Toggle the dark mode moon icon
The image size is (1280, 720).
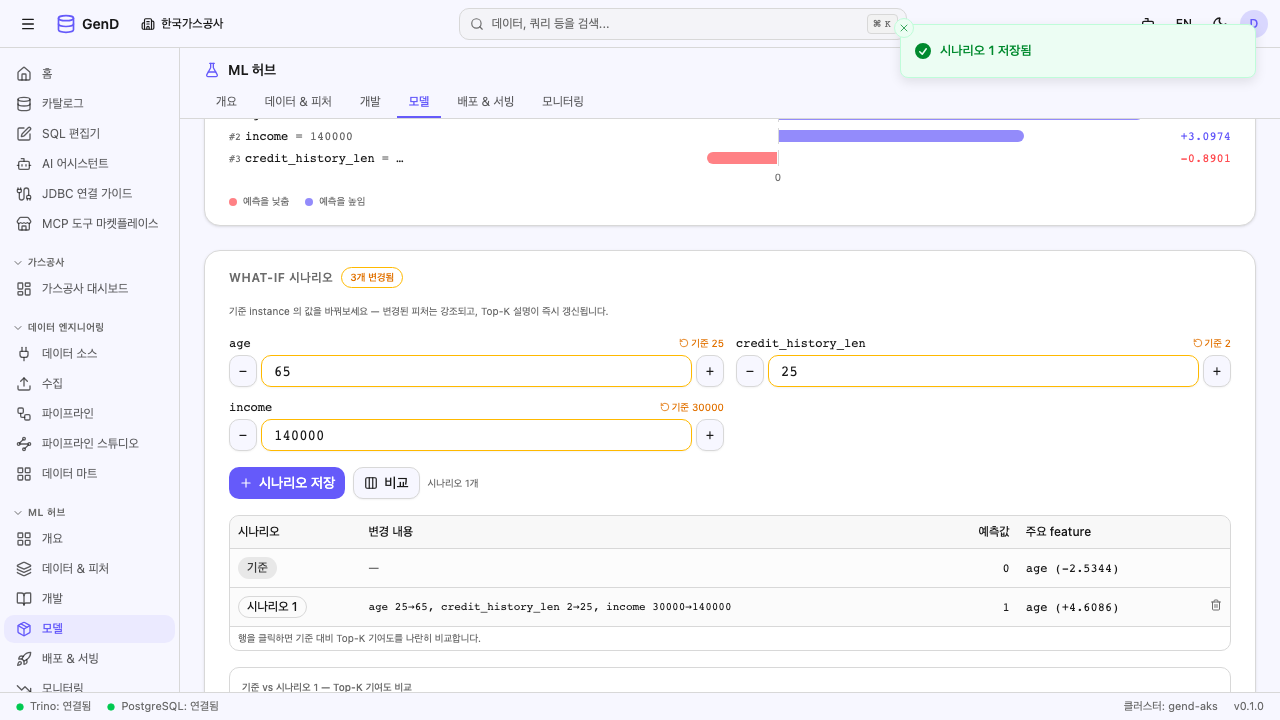tap(1219, 24)
